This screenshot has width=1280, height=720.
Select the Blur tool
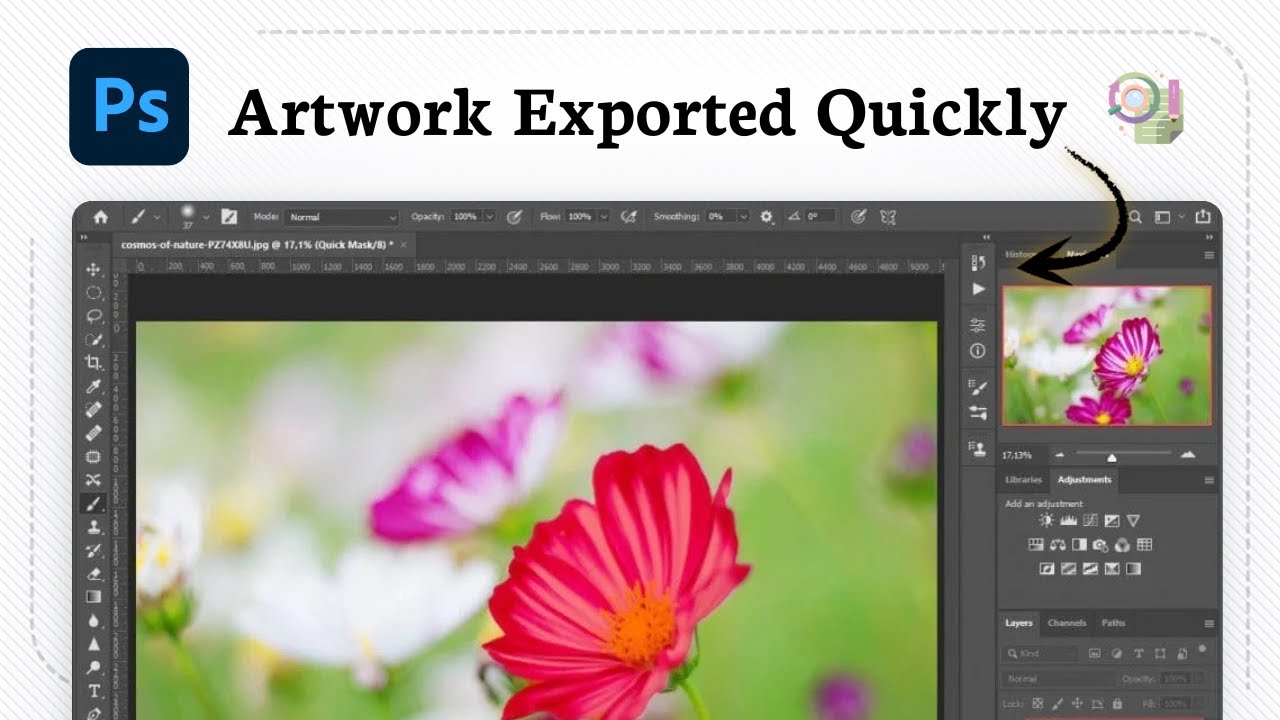94,621
